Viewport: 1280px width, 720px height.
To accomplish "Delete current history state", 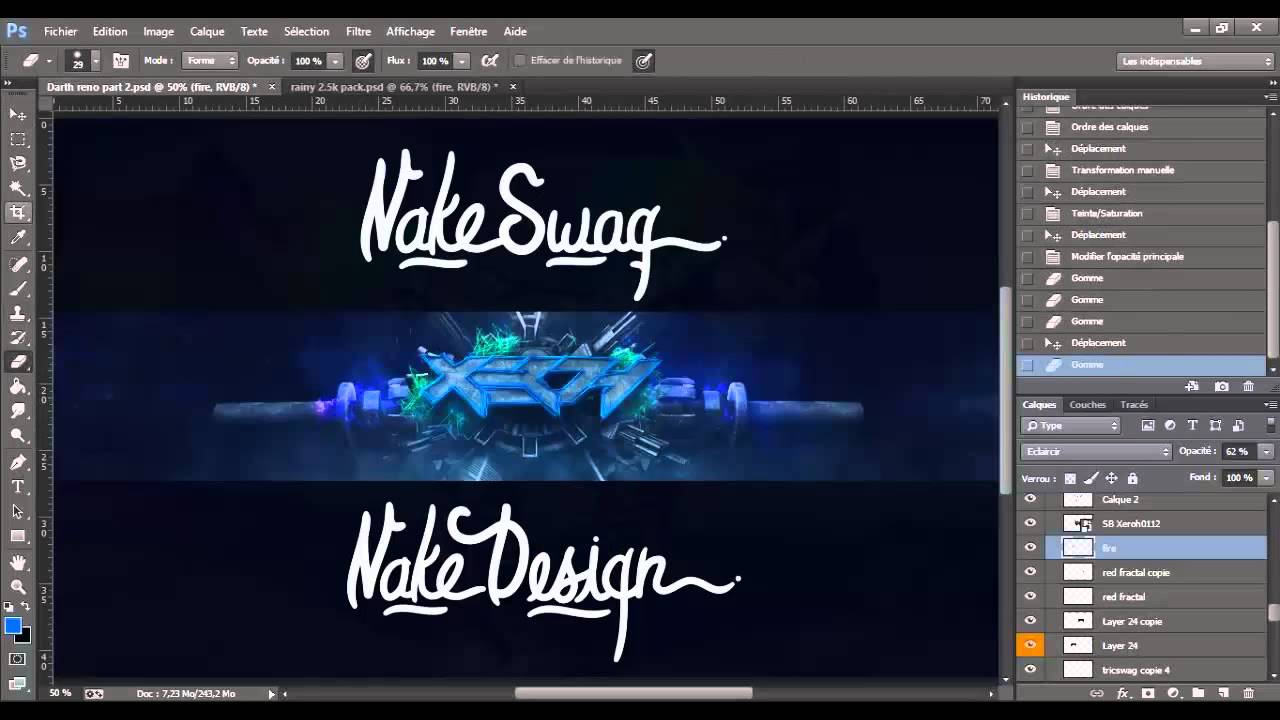I will tap(1248, 386).
